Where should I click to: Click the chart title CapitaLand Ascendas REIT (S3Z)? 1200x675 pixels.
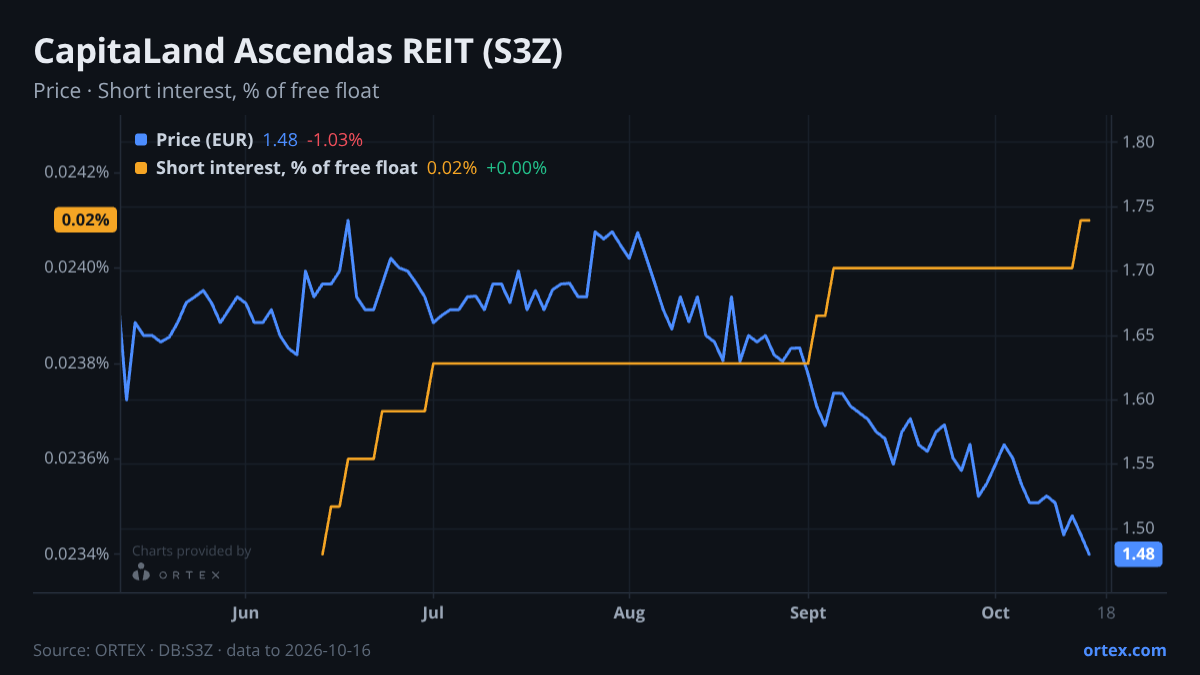[298, 52]
